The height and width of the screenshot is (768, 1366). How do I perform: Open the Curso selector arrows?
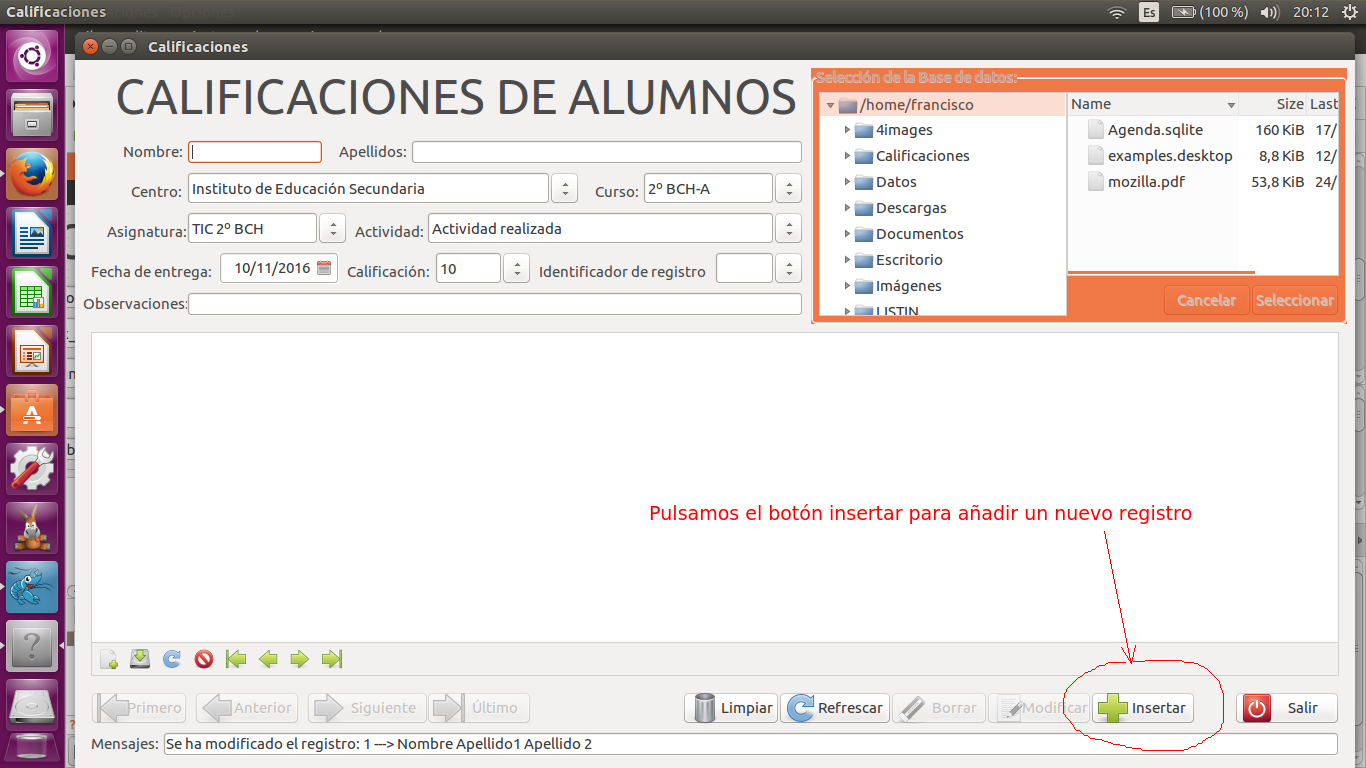tap(787, 187)
